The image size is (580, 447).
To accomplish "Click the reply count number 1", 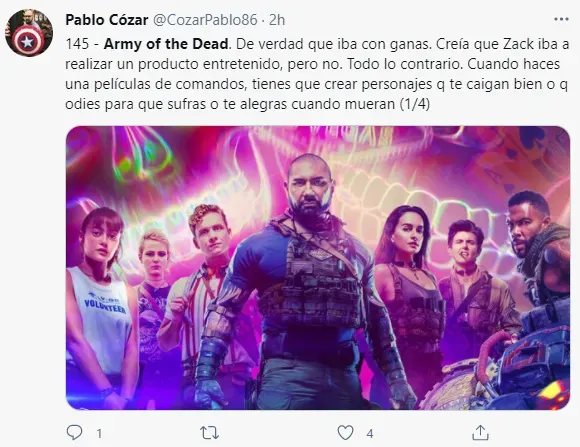I will (99, 433).
